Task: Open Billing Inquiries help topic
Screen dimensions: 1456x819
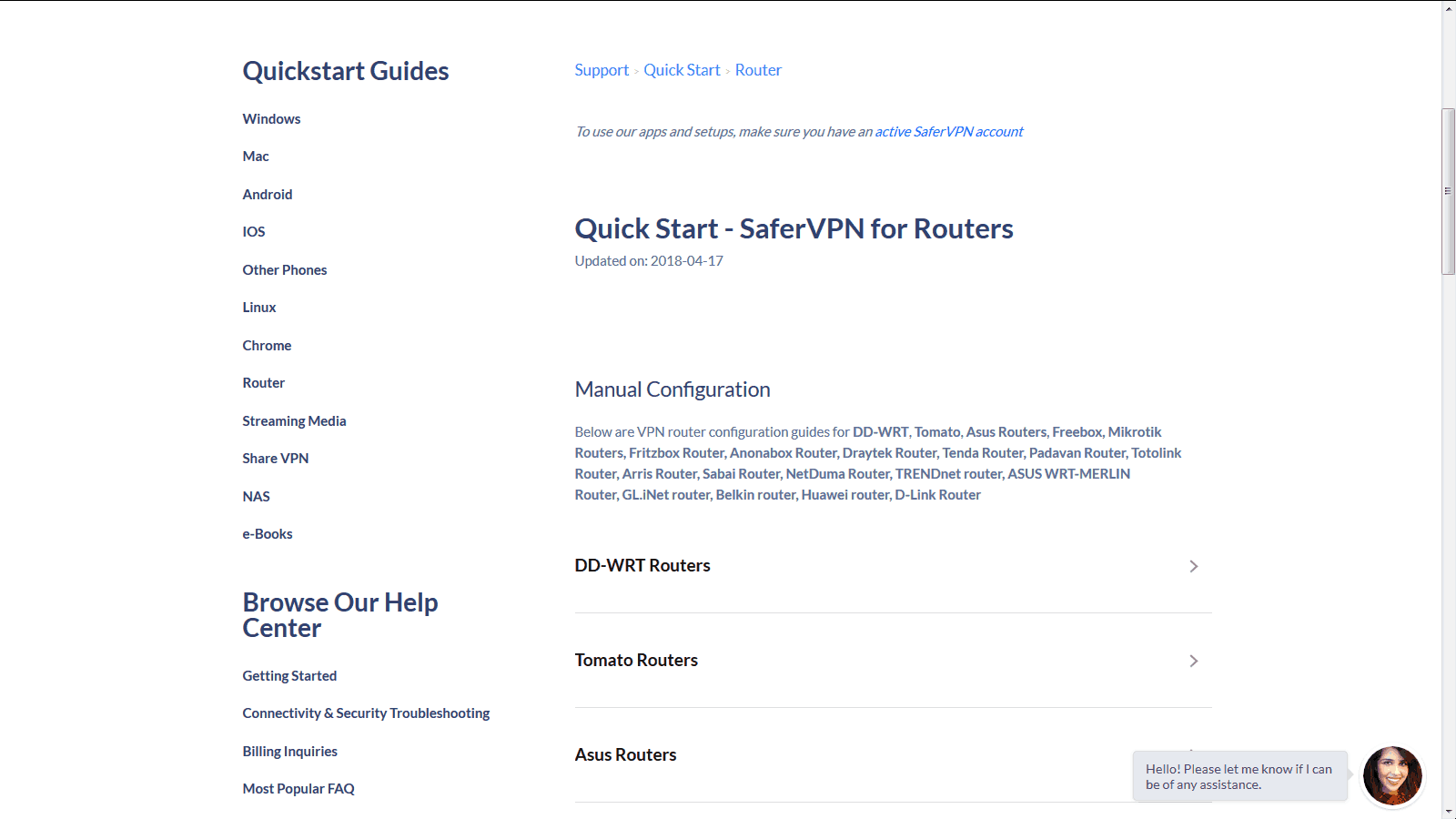Action: click(x=289, y=752)
